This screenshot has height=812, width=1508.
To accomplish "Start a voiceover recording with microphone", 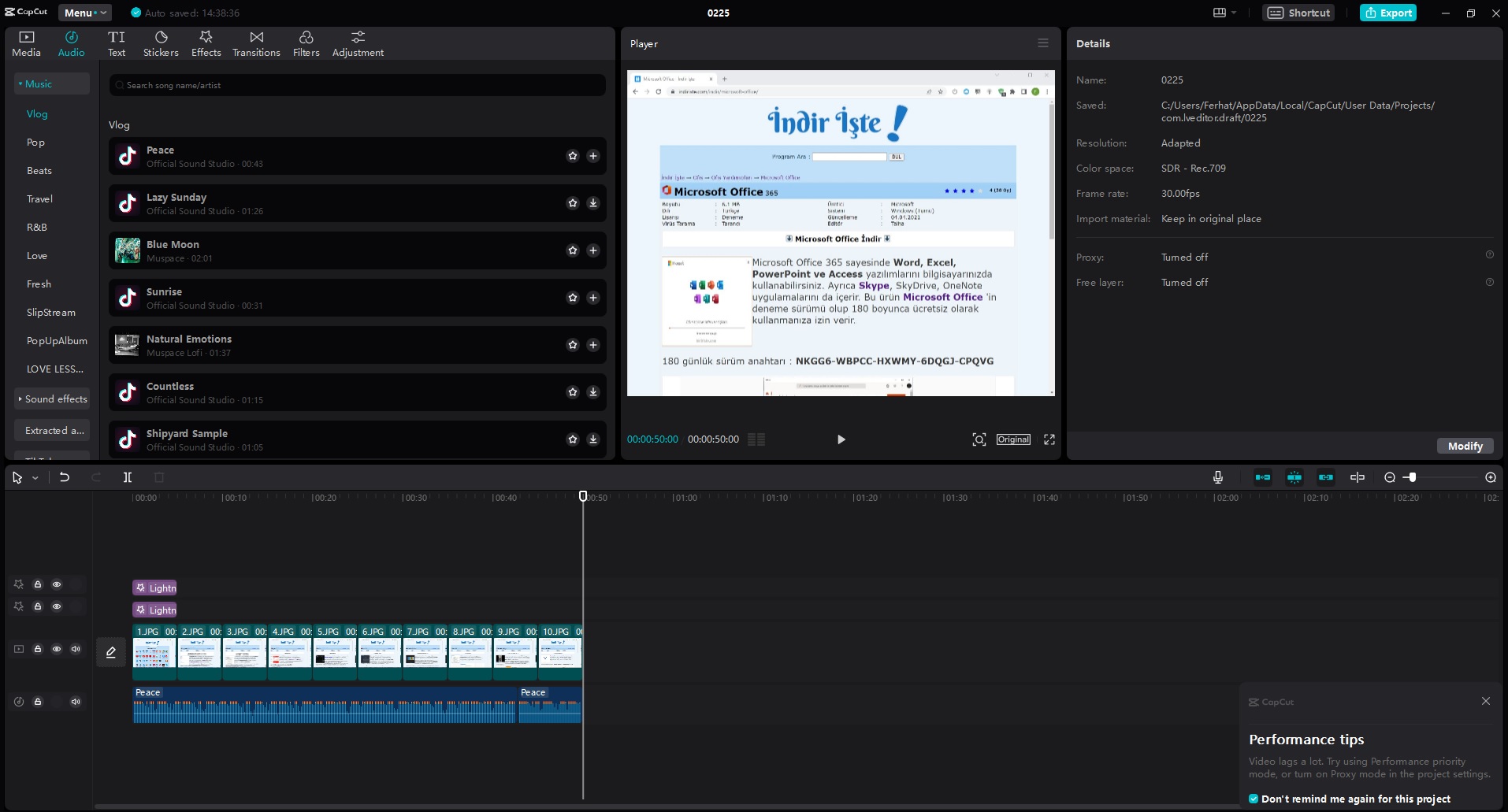I will click(x=1218, y=477).
